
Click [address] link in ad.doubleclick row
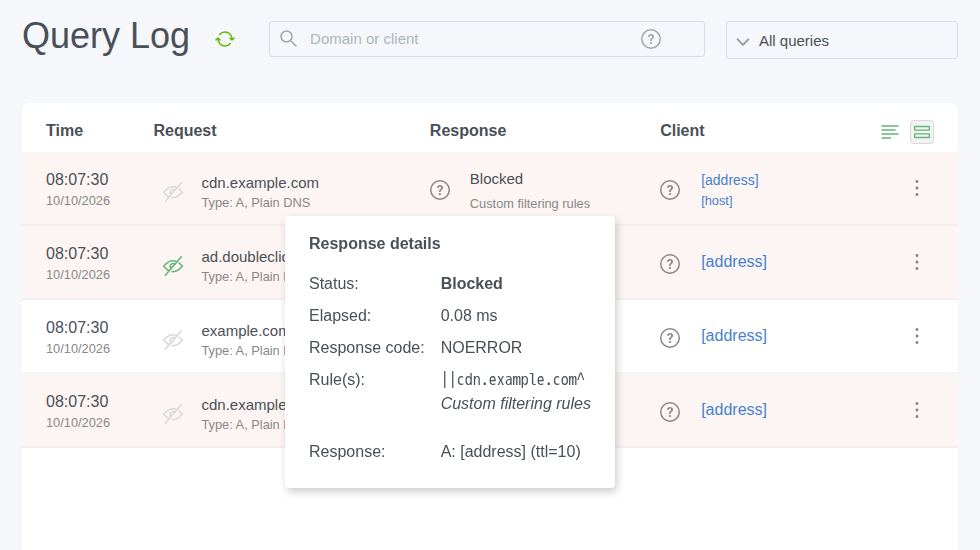point(734,261)
